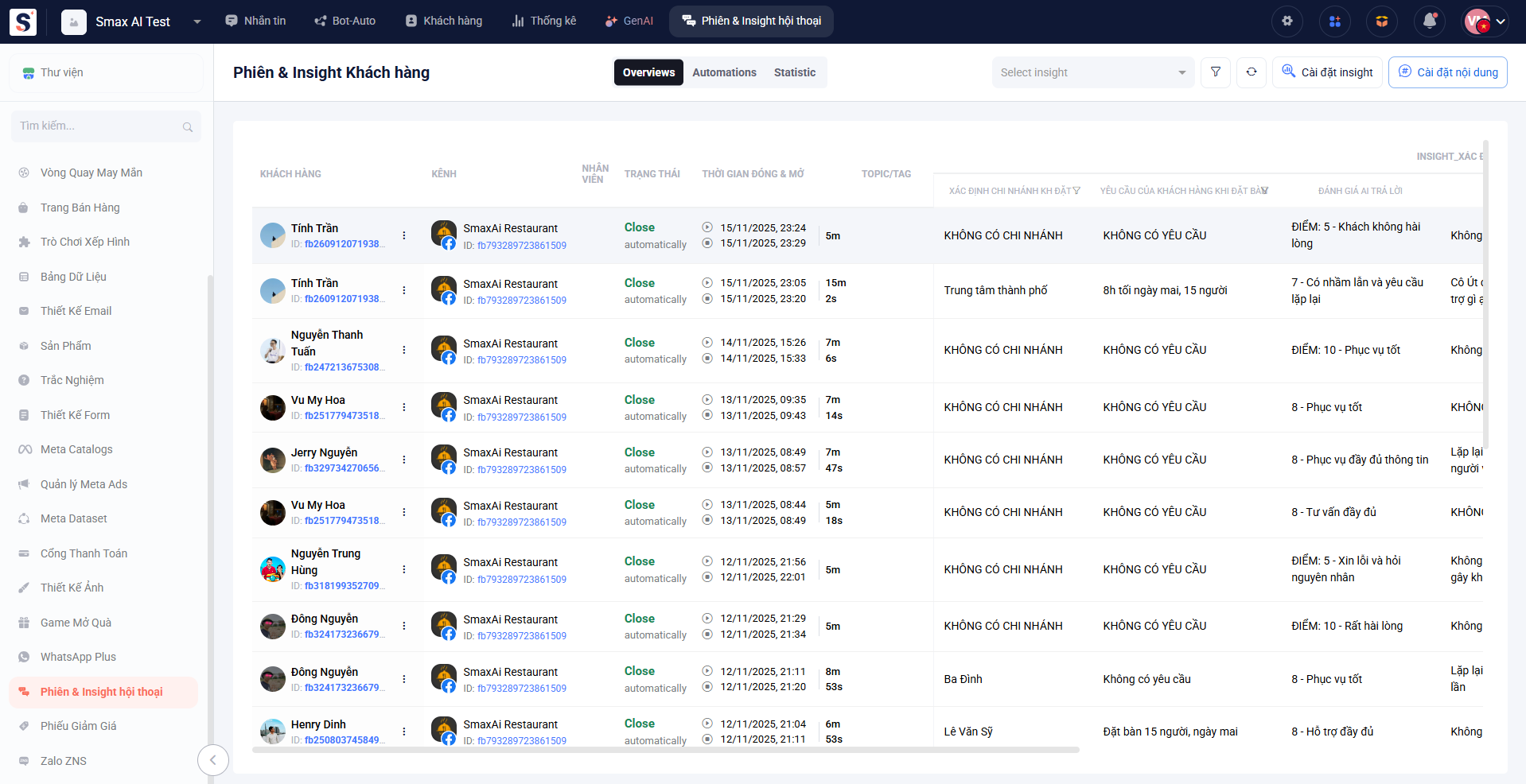Open three-dot menu for Henry Dinh row
Viewport: 1526px width, 784px height.
click(404, 732)
